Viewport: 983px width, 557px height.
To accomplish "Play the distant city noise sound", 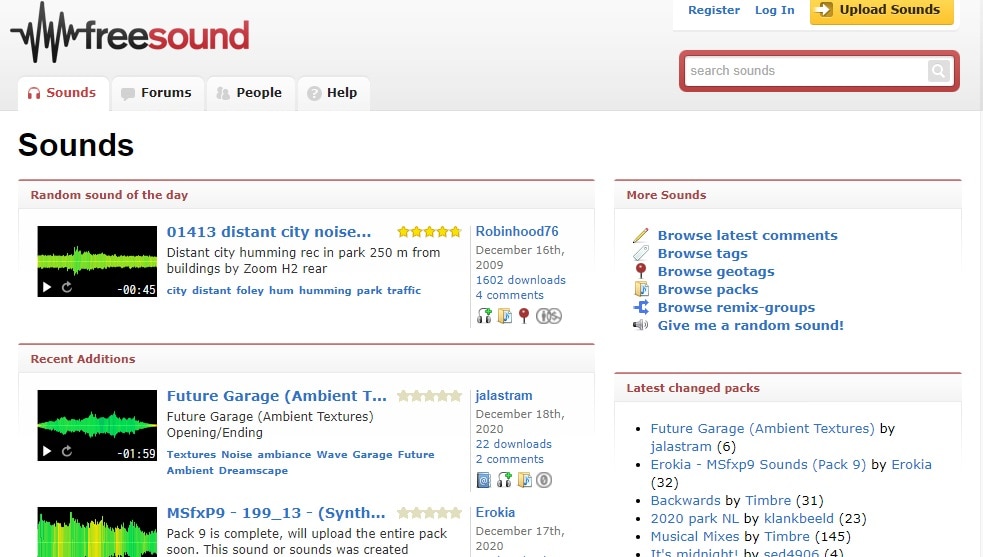I will 47,288.
